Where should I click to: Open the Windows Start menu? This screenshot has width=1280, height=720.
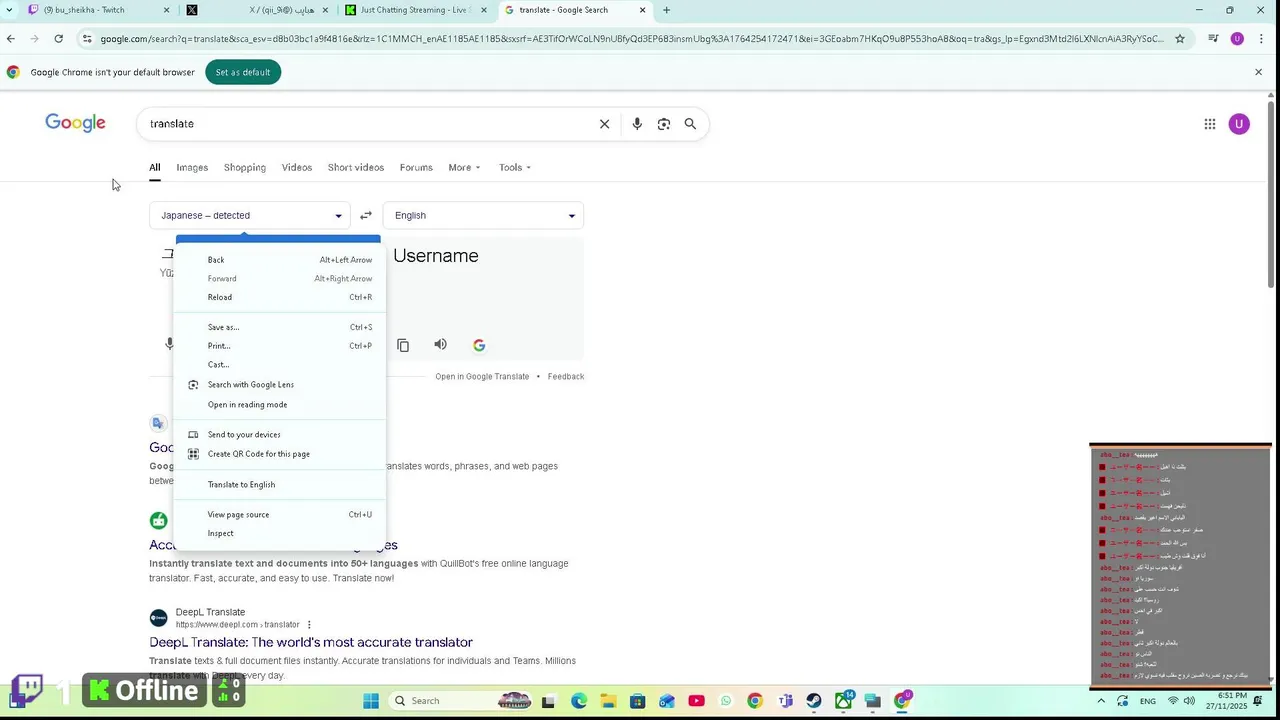371,700
